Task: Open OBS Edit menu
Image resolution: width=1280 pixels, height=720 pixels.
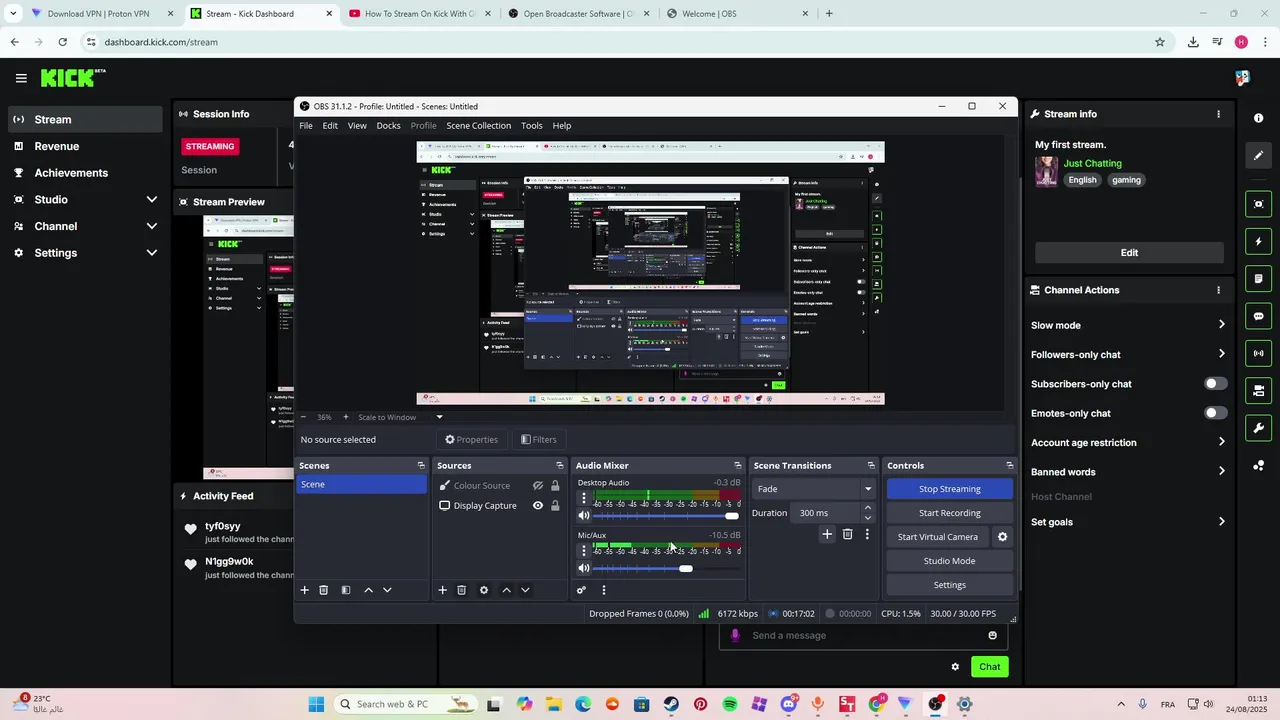Action: (330, 126)
